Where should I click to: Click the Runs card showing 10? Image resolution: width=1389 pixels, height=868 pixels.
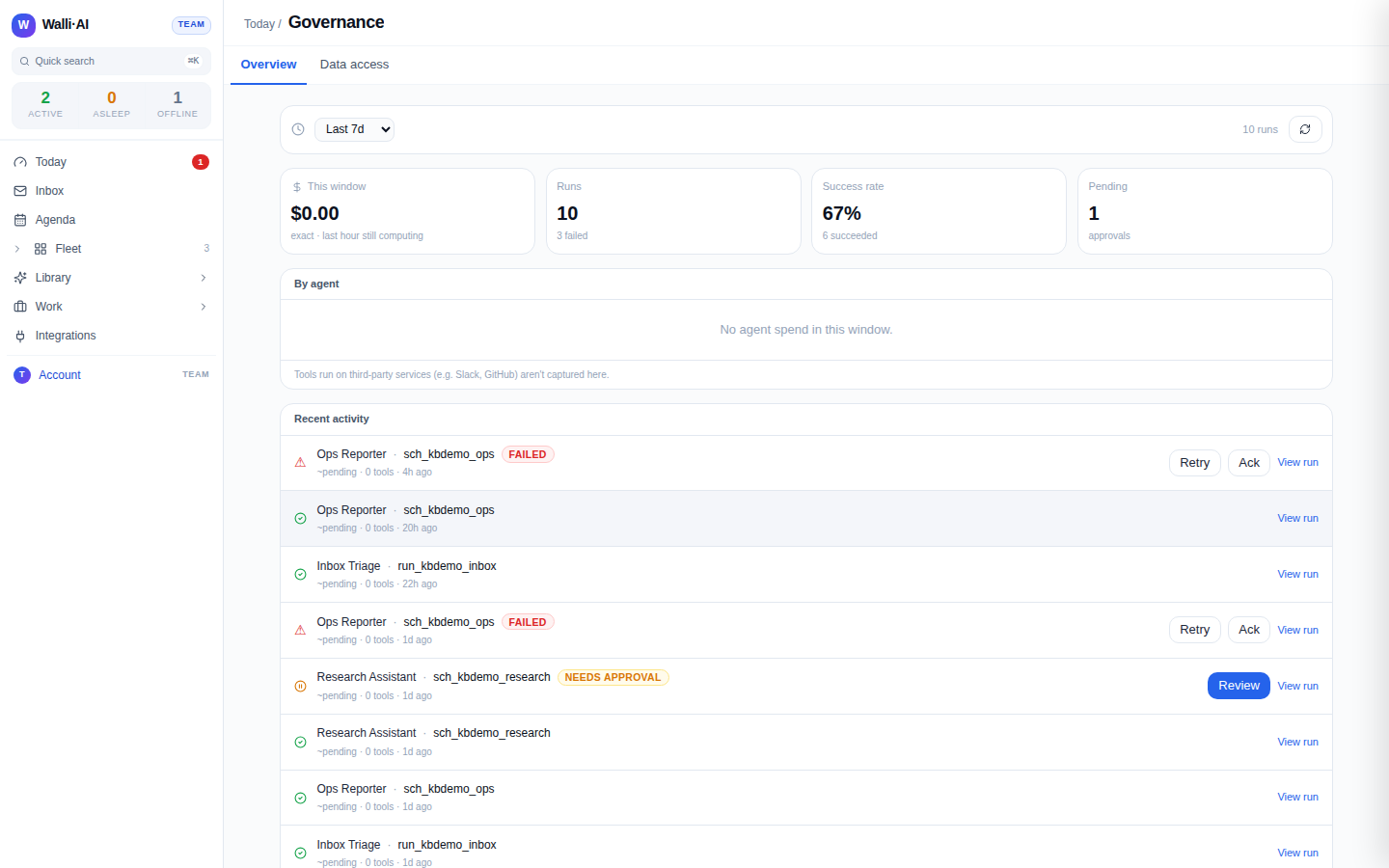673,211
